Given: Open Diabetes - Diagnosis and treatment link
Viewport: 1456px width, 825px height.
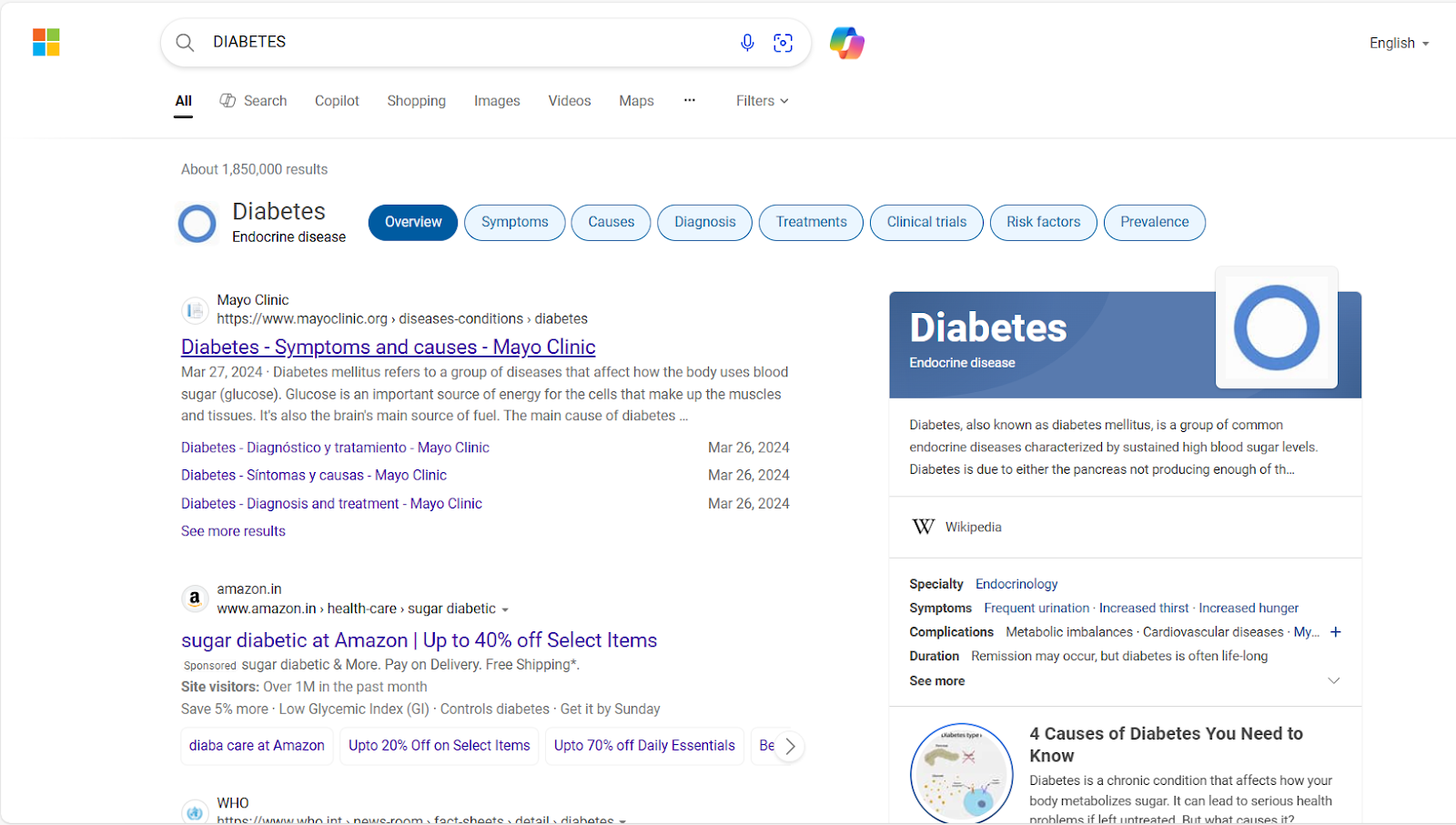Looking at the screenshot, I should 331,503.
